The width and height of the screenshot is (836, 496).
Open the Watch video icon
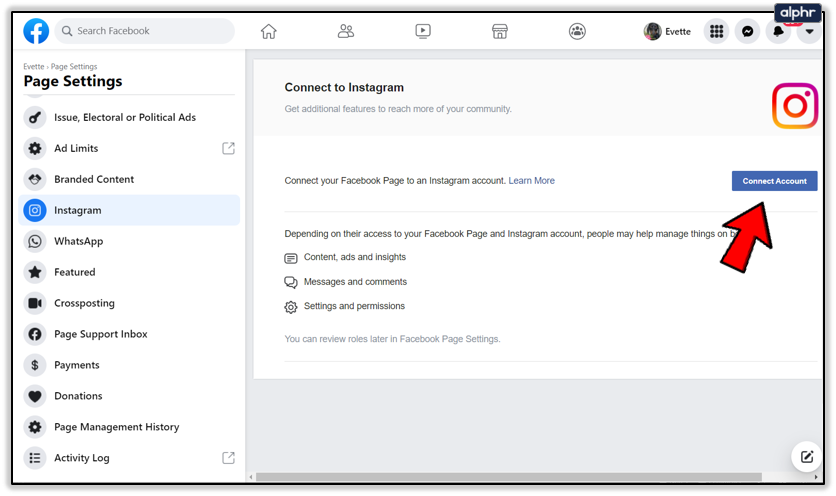click(423, 31)
